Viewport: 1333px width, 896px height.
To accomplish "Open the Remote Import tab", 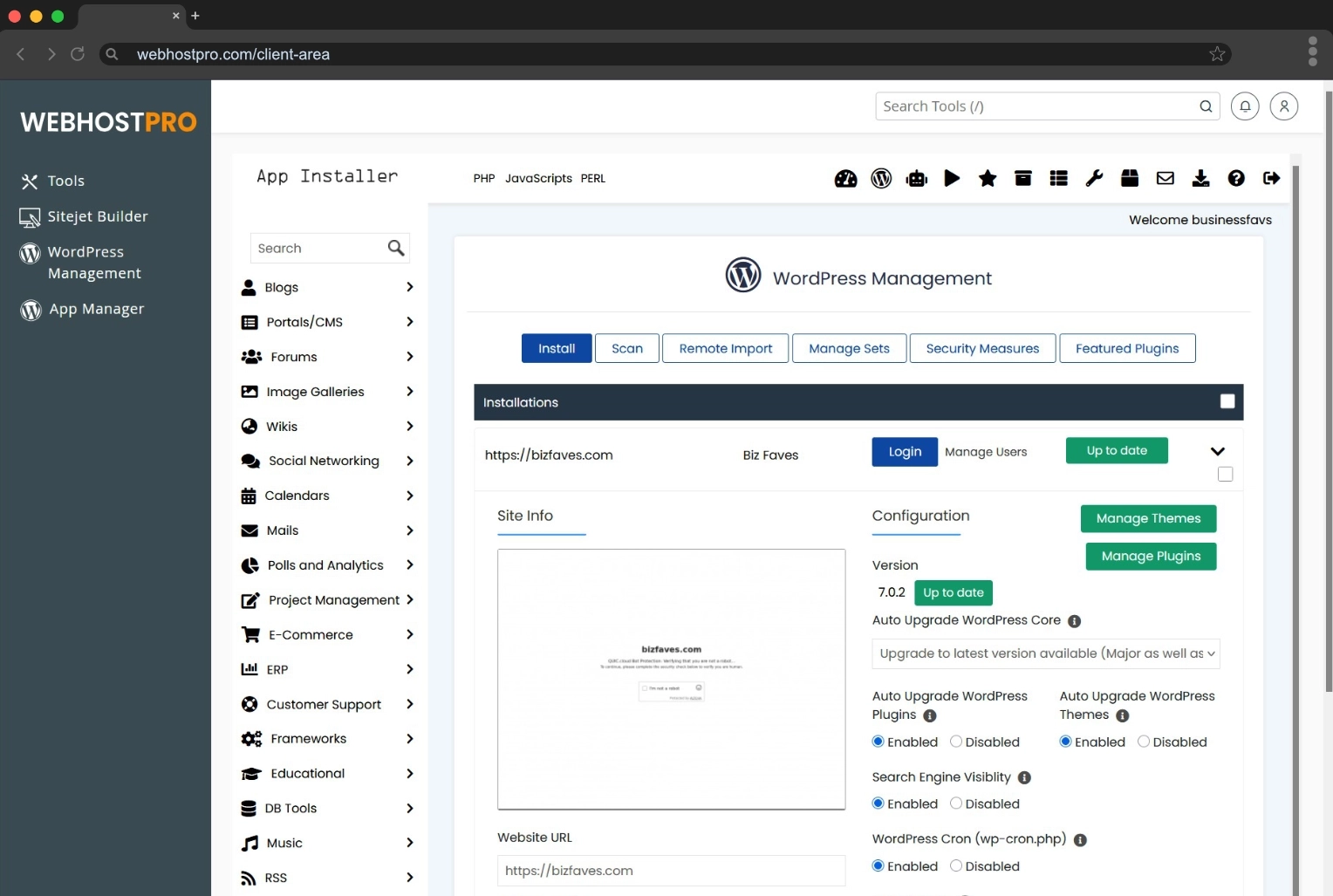I will tap(726, 348).
